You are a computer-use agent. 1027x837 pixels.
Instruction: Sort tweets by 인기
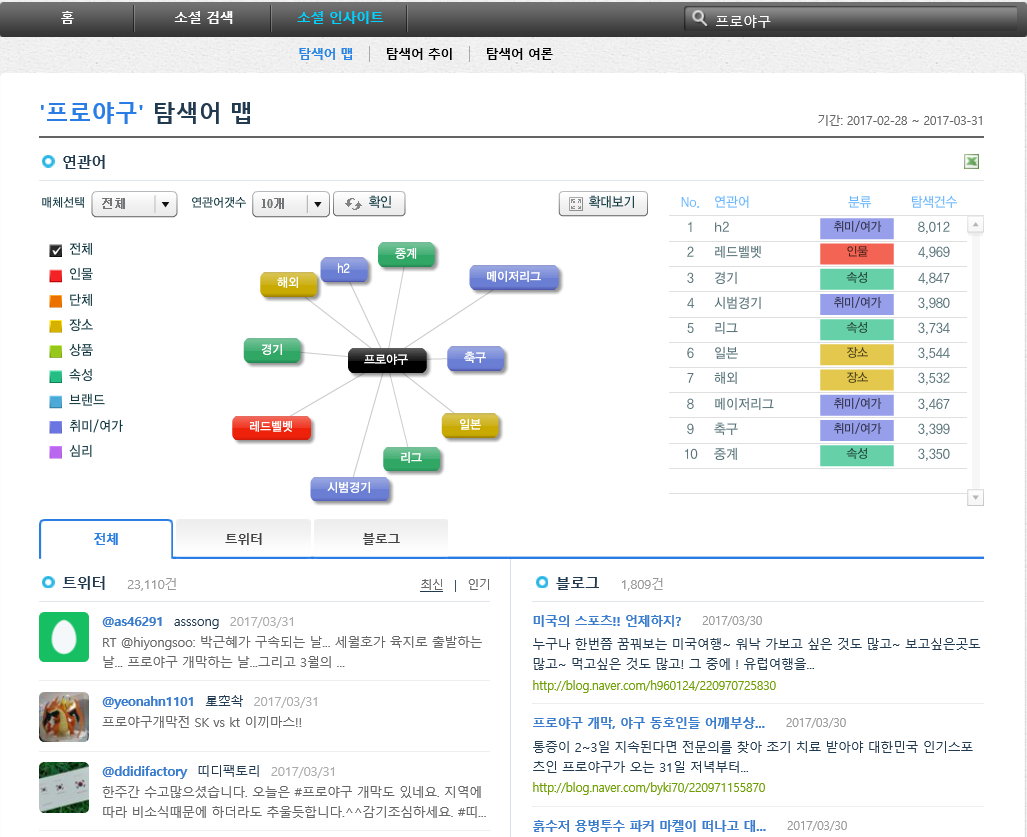(x=479, y=584)
